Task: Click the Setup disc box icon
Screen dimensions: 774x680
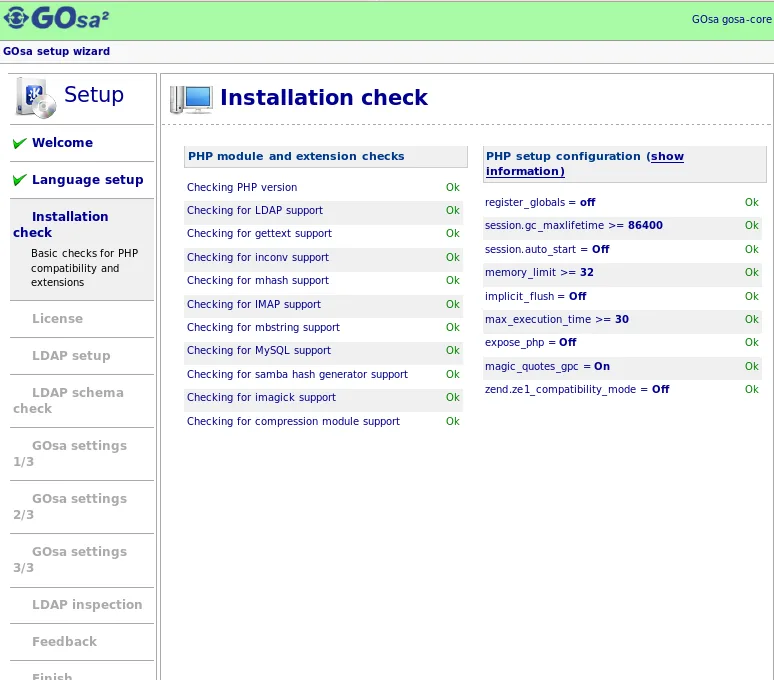Action: [x=36, y=98]
